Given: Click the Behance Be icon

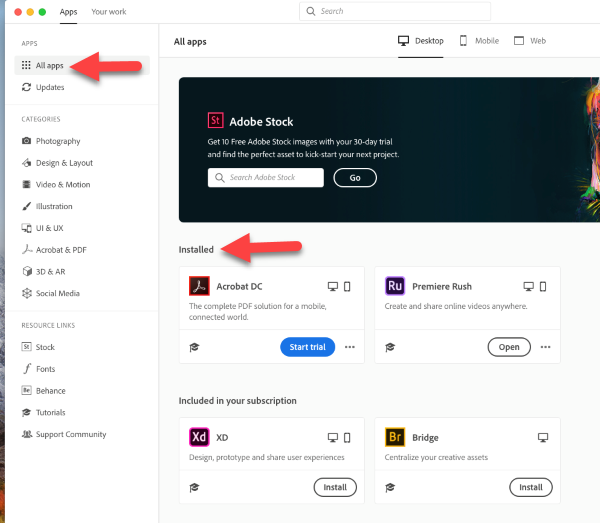Looking at the screenshot, I should point(26,390).
